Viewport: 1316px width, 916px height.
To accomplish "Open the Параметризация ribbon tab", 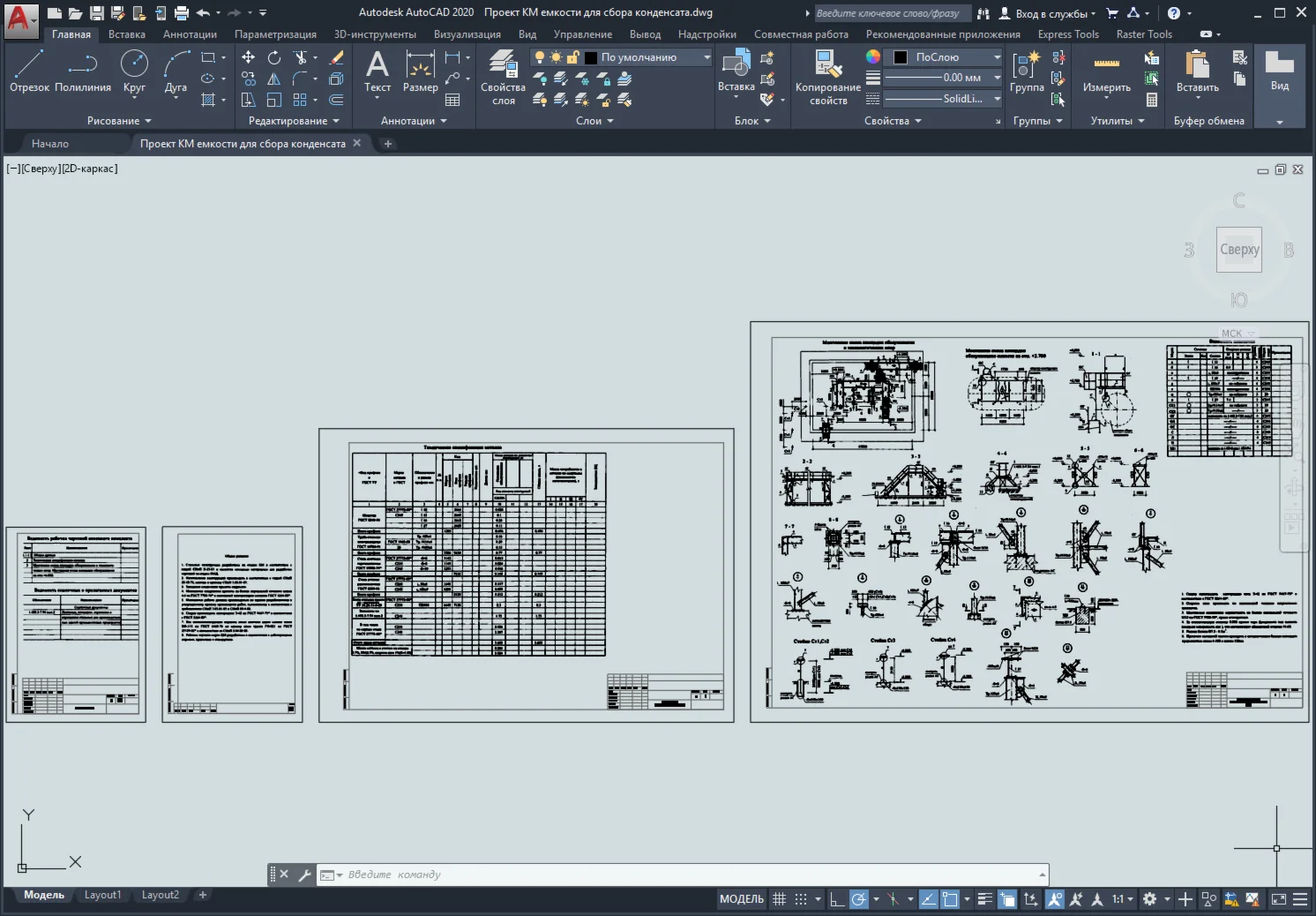I will (x=275, y=34).
